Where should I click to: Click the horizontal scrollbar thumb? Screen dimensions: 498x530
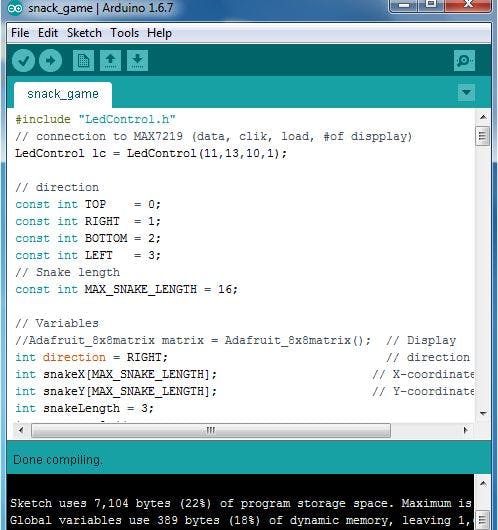pos(211,431)
